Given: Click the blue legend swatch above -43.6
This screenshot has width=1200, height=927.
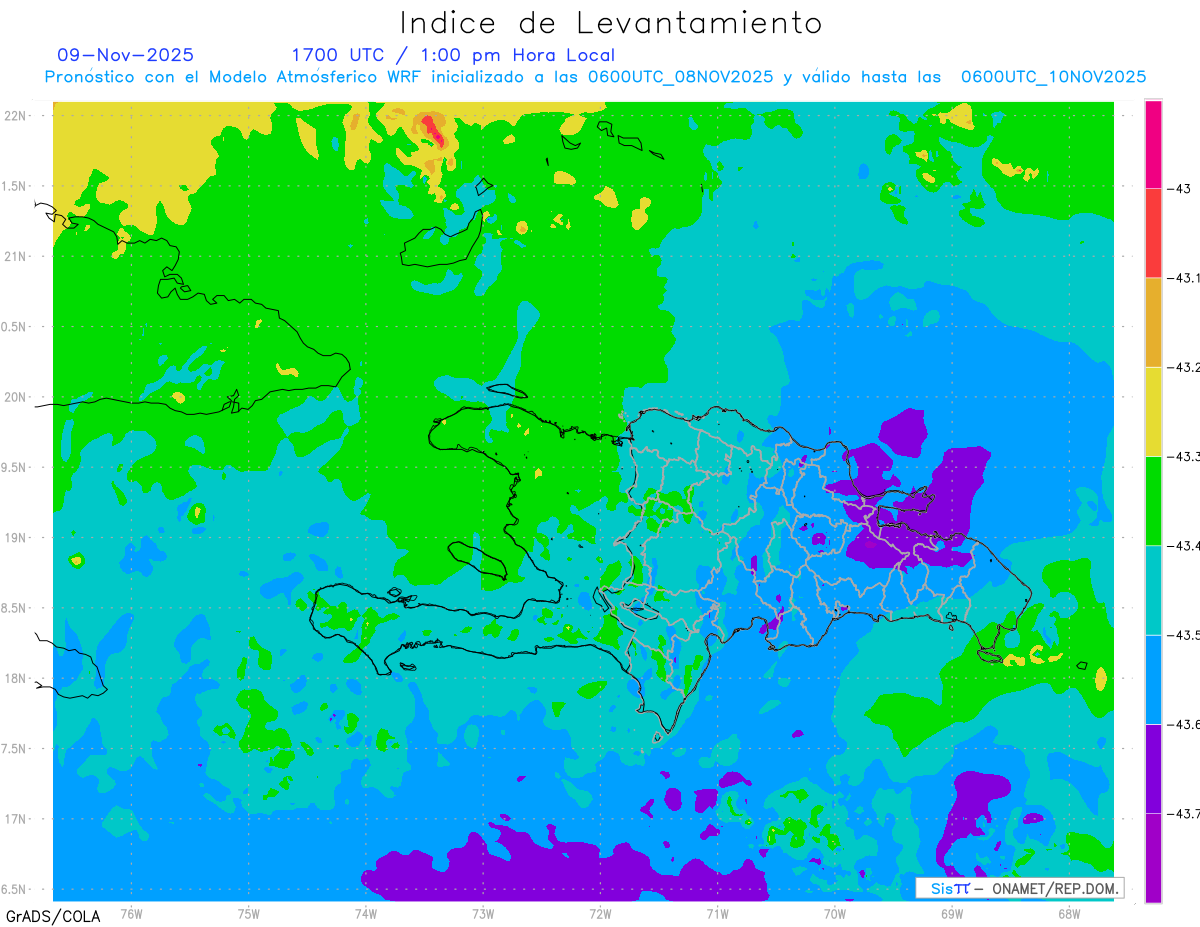Looking at the screenshot, I should [1153, 679].
